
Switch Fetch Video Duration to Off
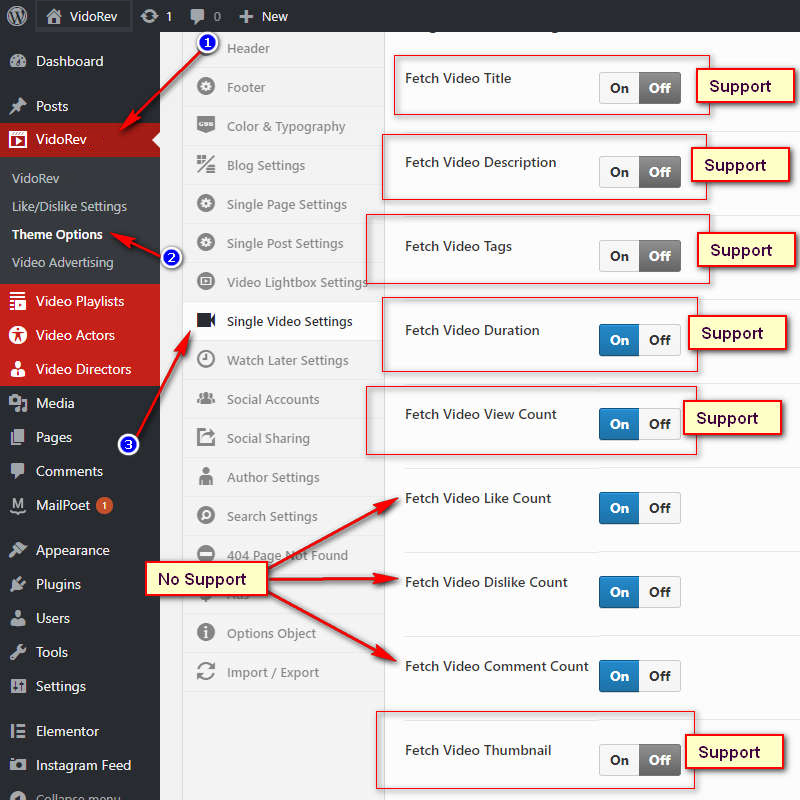point(659,340)
